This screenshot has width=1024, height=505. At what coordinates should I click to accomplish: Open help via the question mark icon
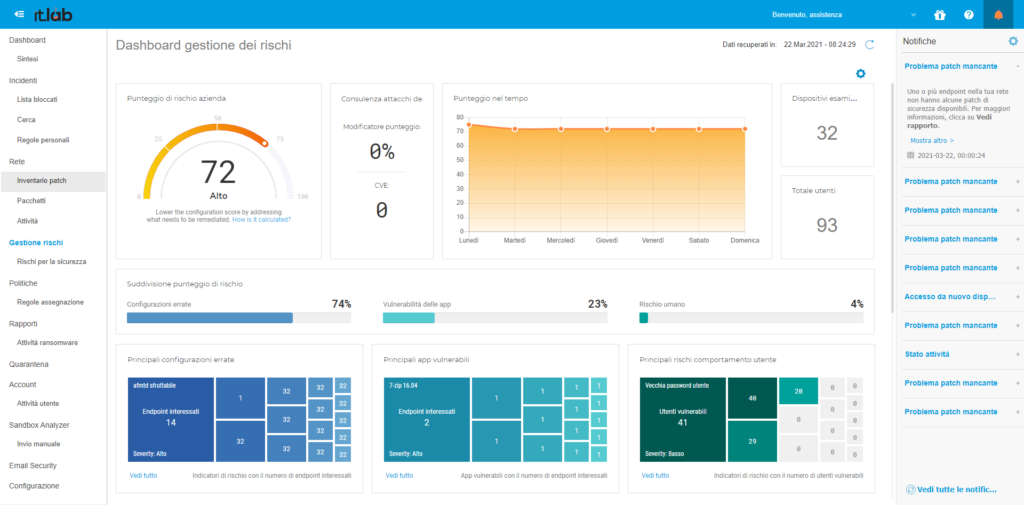pyautogui.click(x=968, y=15)
